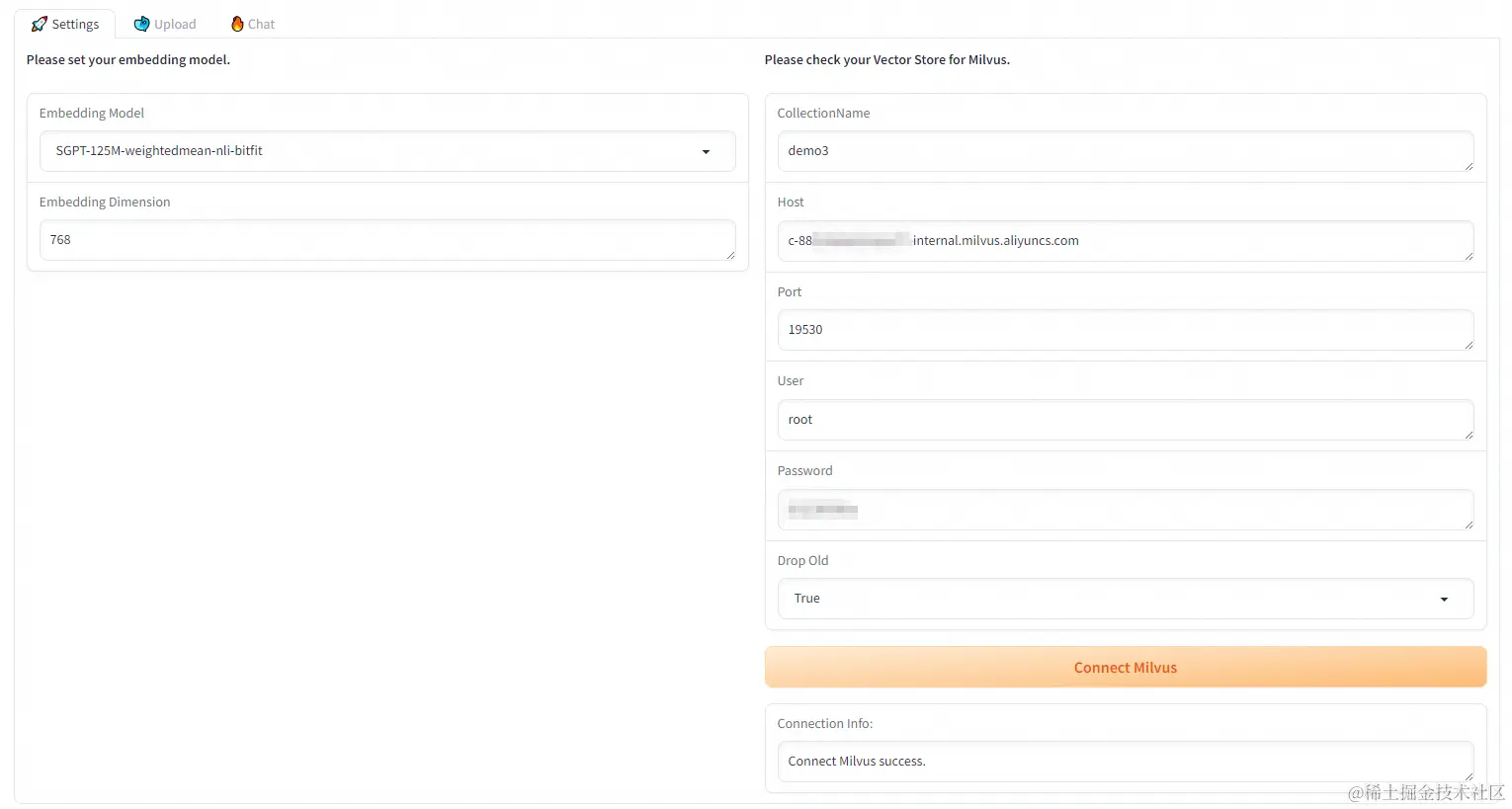
Task: Click the Drop Old dropdown arrow
Action: point(1444,600)
